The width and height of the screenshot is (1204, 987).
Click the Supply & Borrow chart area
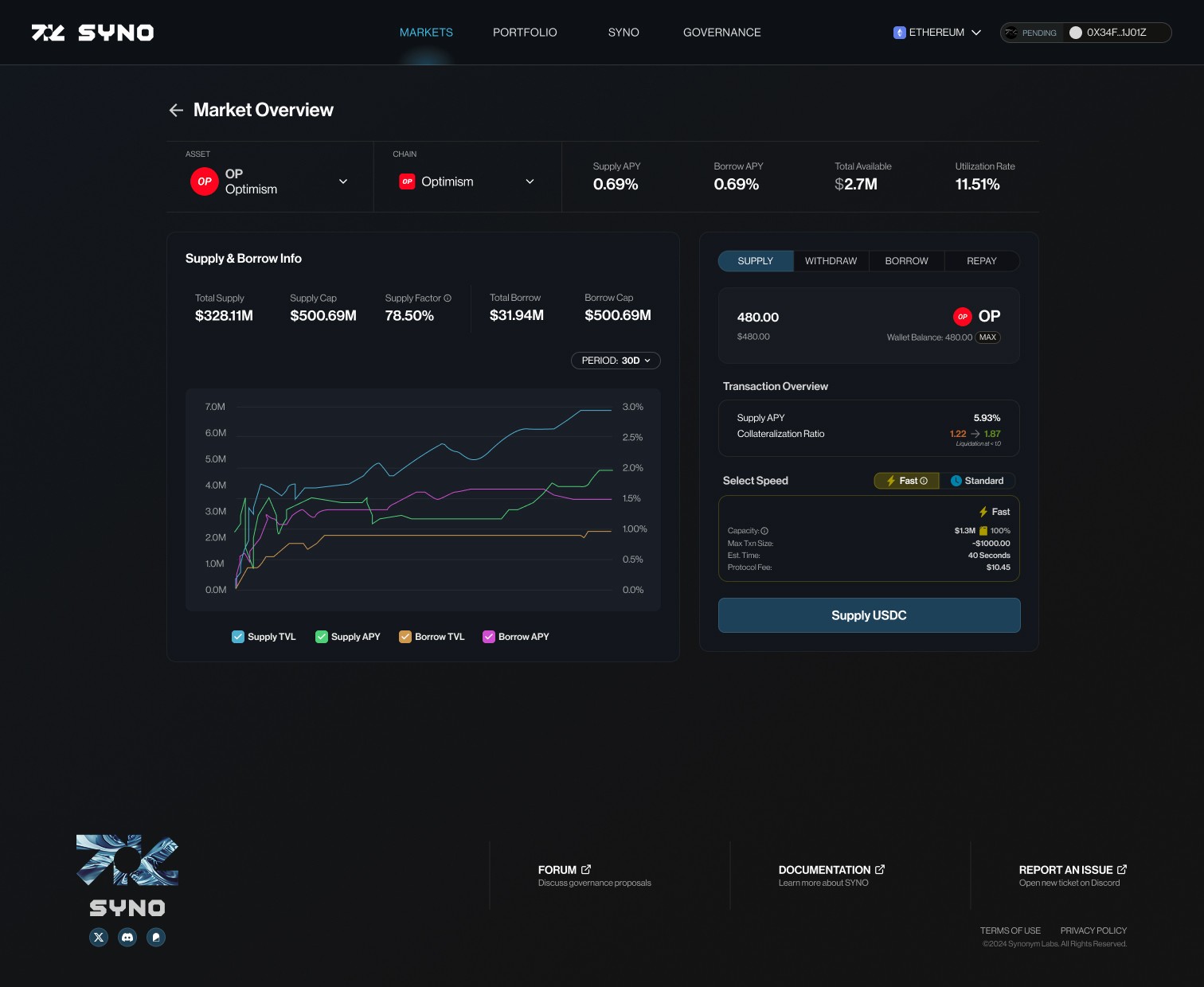pyautogui.click(x=423, y=499)
